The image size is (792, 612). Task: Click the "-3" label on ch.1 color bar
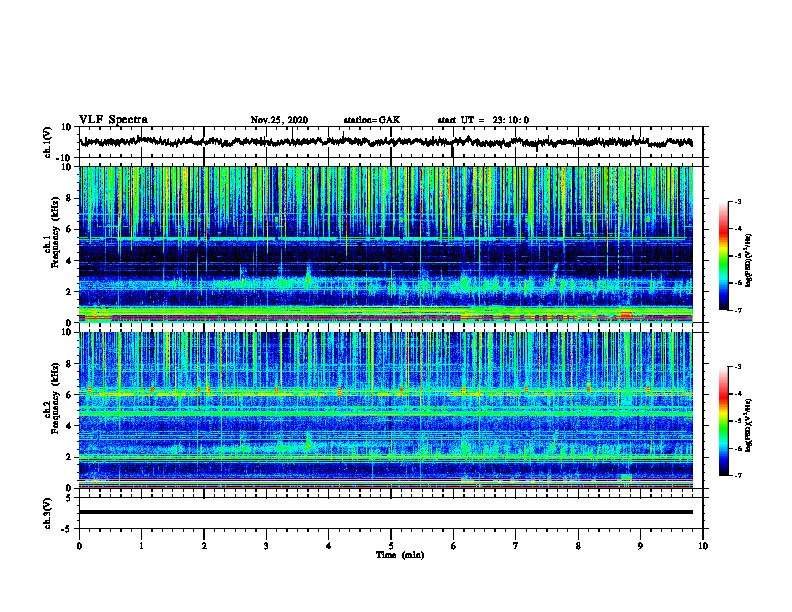[737, 201]
